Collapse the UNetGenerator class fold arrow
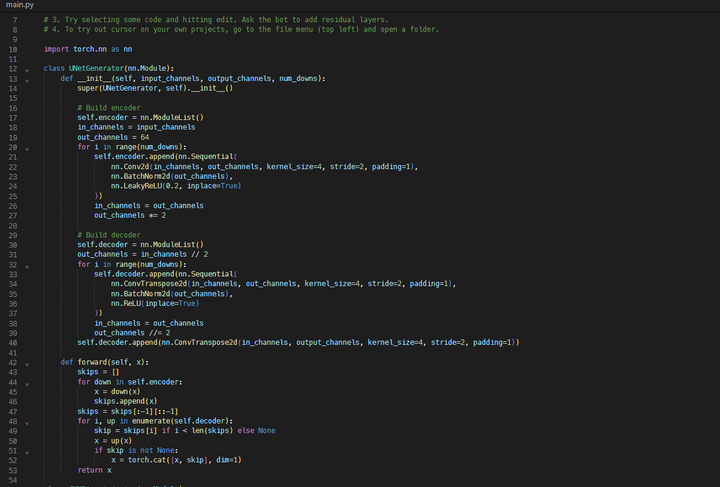The image size is (720, 487). (x=28, y=68)
